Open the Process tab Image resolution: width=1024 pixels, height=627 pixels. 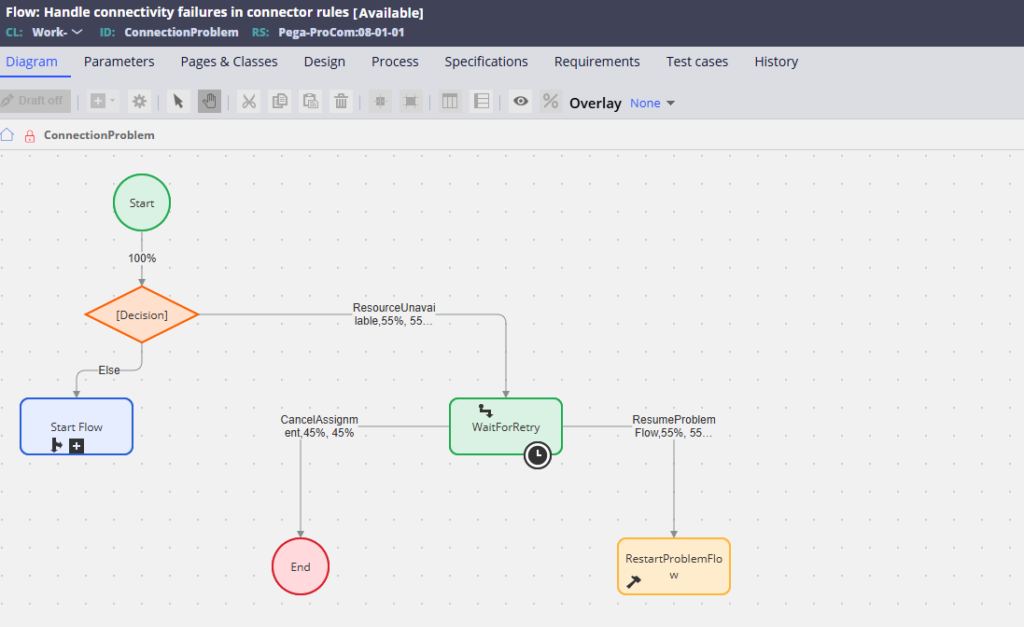[395, 61]
